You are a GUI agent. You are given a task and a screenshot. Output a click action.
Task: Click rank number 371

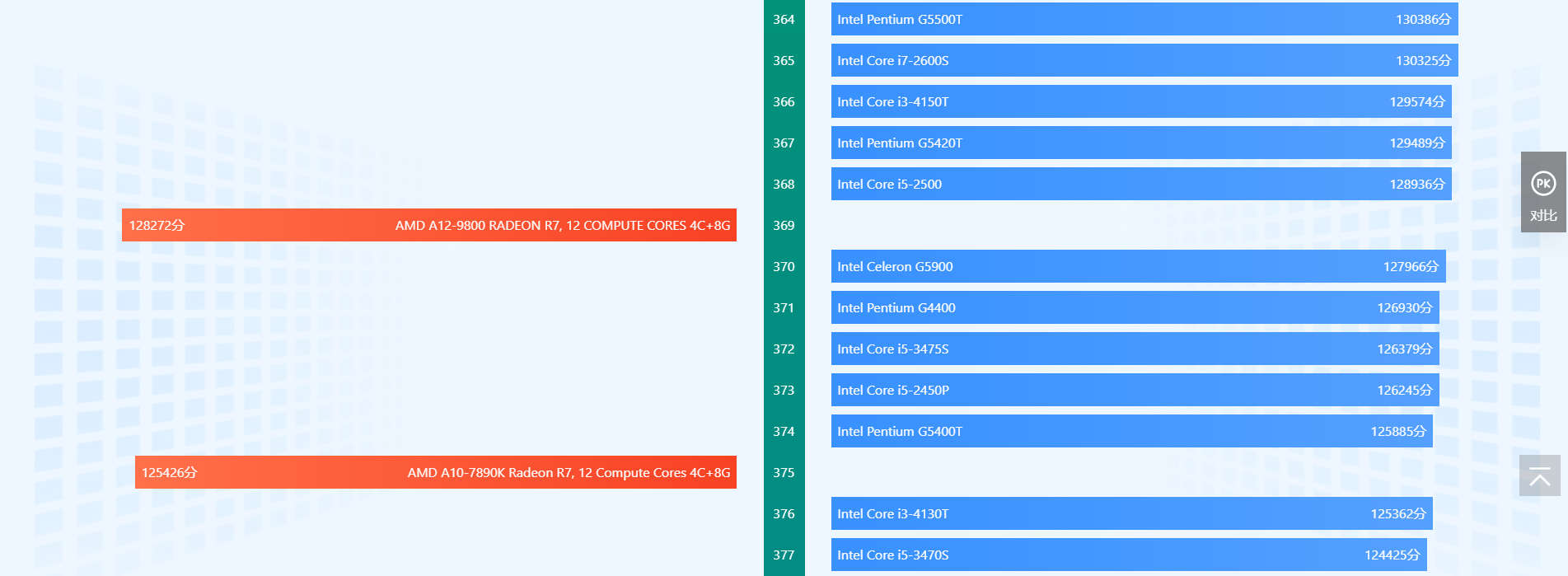784,307
